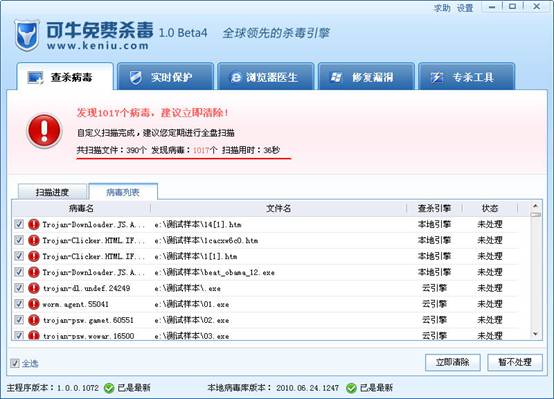Click red alert icon on beat_obama_12.exe row
554x399 pixels.
tap(34, 272)
